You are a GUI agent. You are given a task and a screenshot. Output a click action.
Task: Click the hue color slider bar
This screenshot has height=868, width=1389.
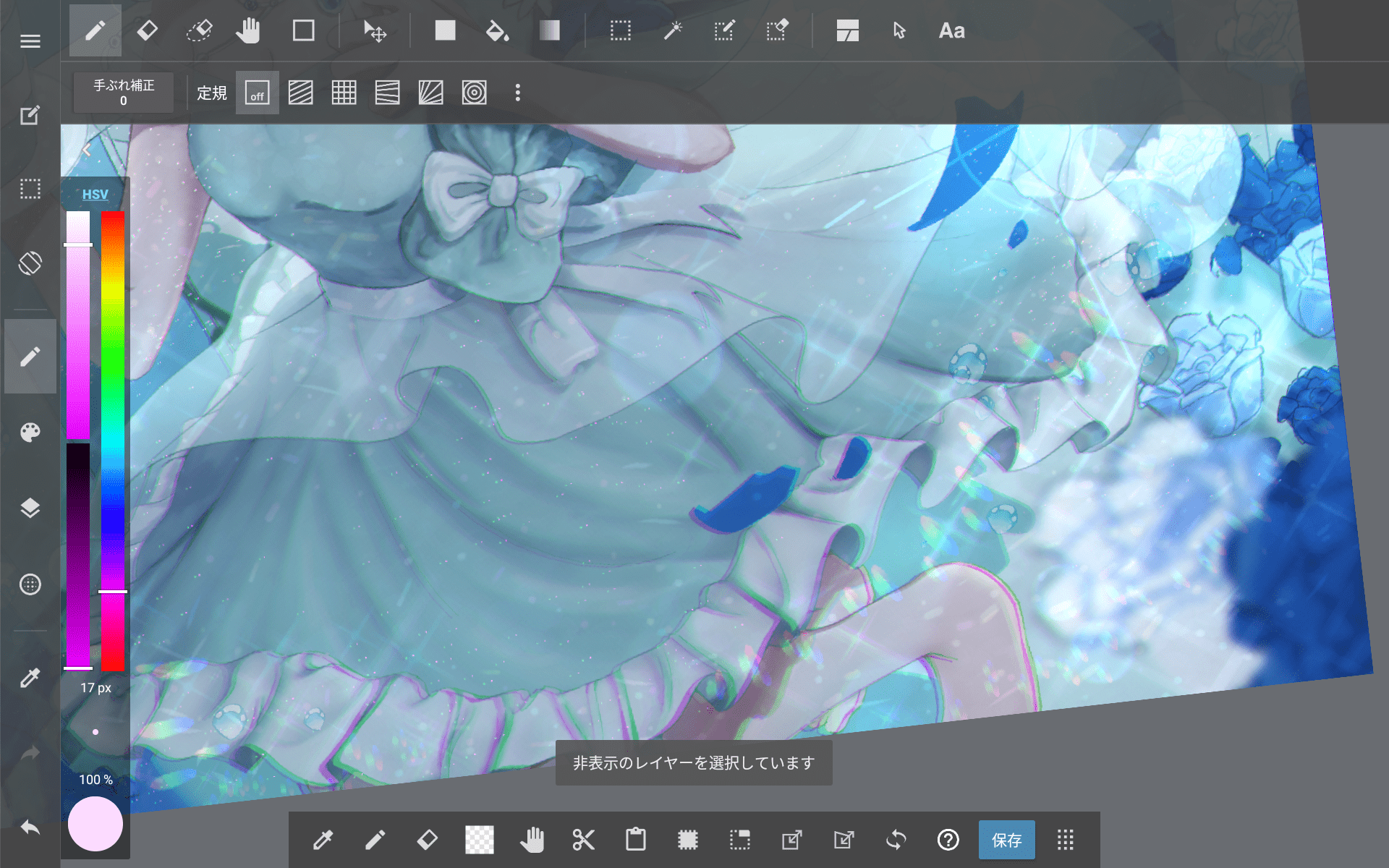(x=113, y=434)
